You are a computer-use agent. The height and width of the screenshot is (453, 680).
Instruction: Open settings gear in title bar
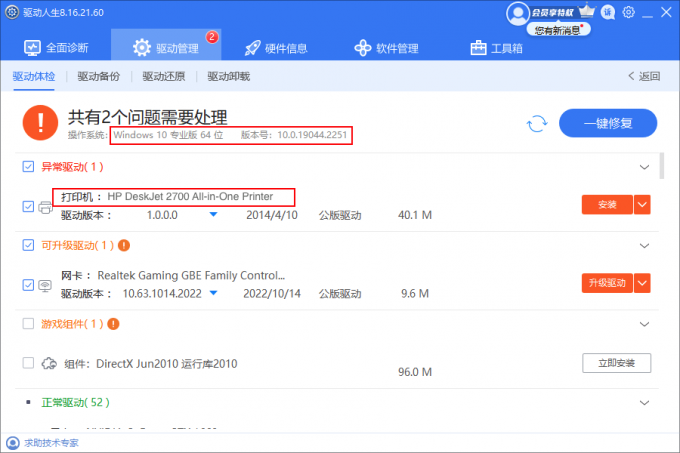[628, 13]
